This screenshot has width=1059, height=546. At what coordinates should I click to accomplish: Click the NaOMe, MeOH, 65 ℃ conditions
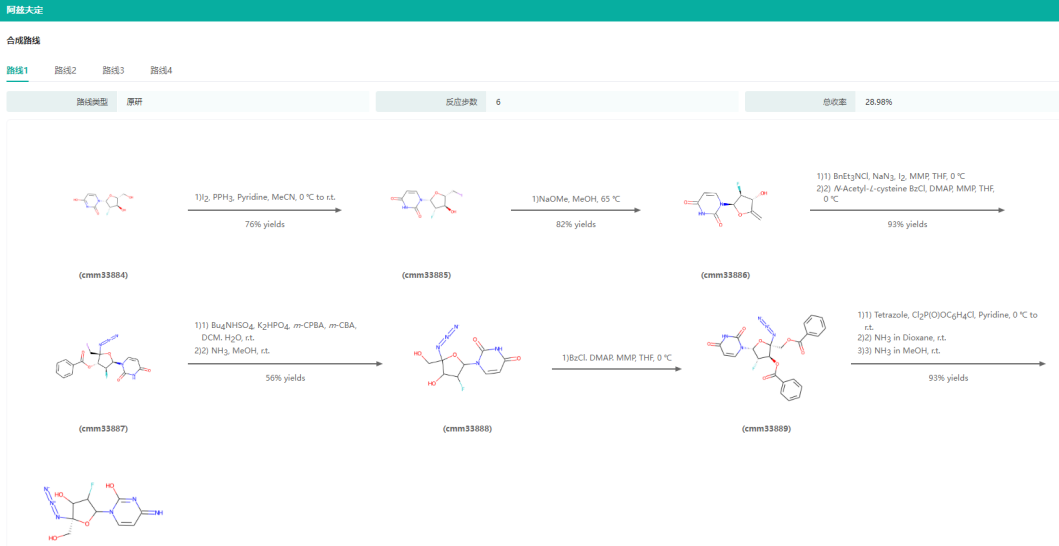575,197
